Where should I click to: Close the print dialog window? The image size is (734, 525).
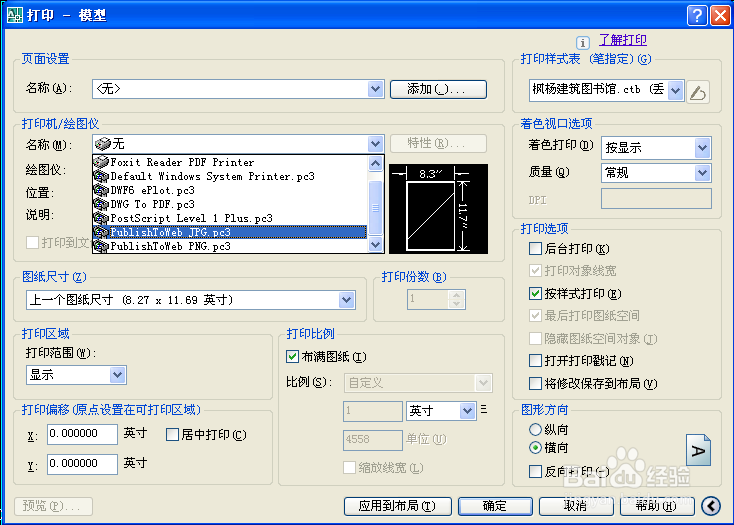point(720,15)
